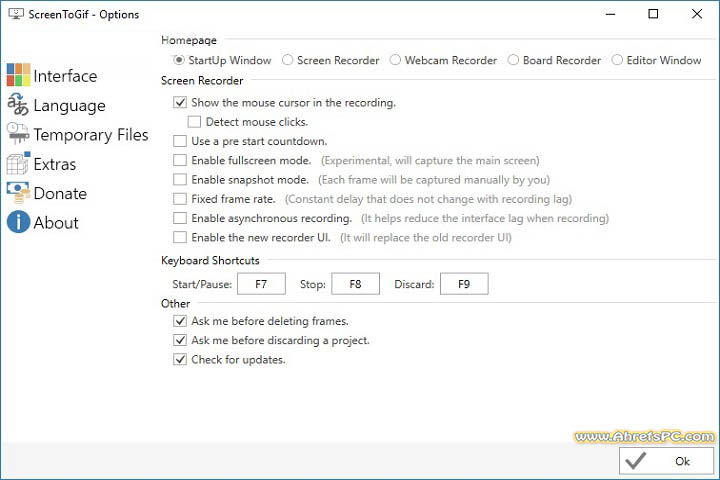Enable the new recorder UI checkbox
This screenshot has height=480, width=720.
coord(180,237)
